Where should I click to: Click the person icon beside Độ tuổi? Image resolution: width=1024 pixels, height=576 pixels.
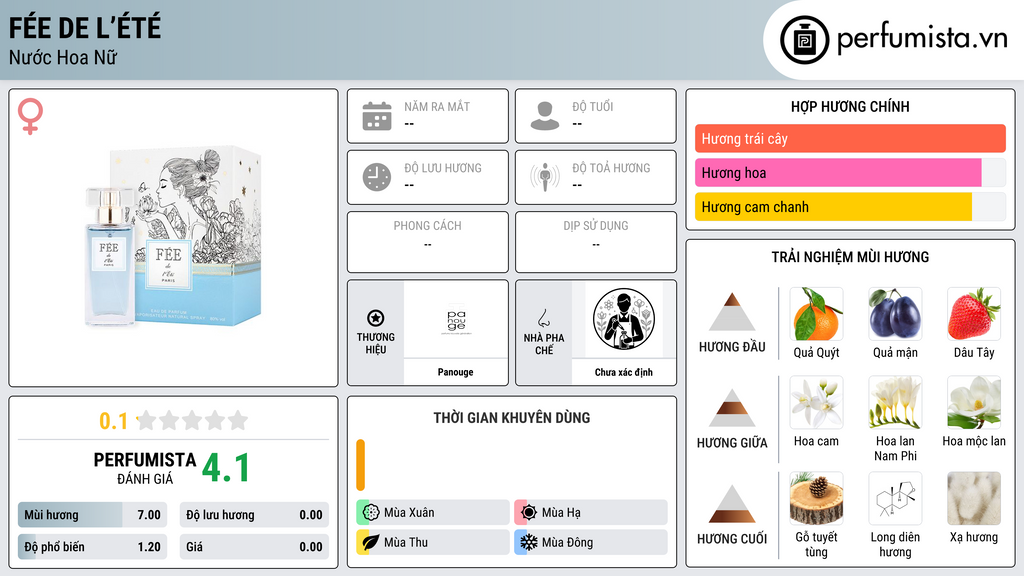click(545, 116)
